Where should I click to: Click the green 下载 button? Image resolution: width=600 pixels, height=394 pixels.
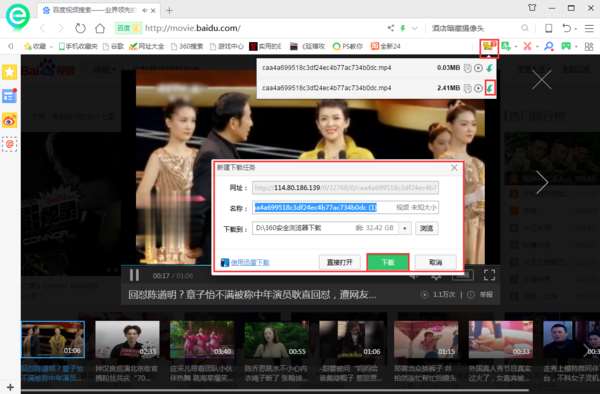pos(388,262)
